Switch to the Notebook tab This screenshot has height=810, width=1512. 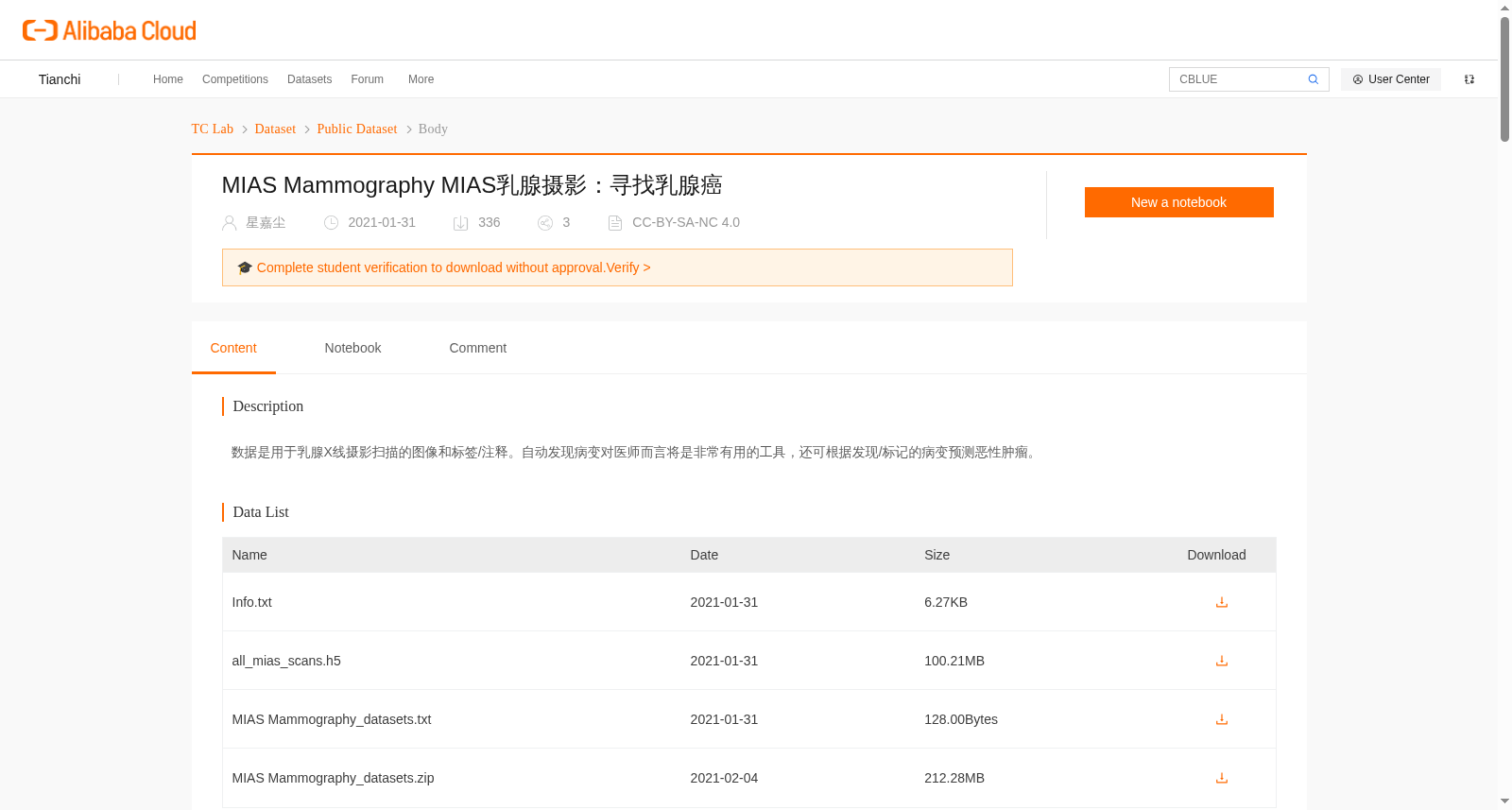(x=352, y=348)
